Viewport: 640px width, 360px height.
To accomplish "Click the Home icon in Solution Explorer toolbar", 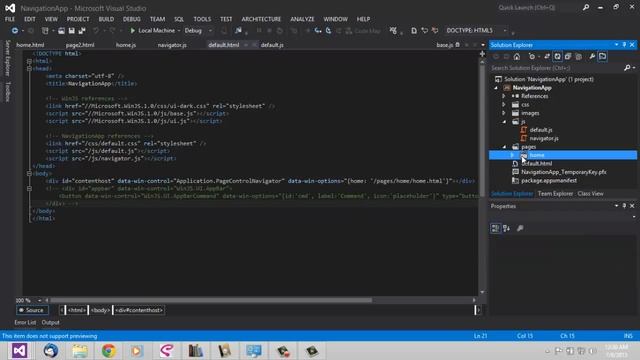I will pos(517,57).
